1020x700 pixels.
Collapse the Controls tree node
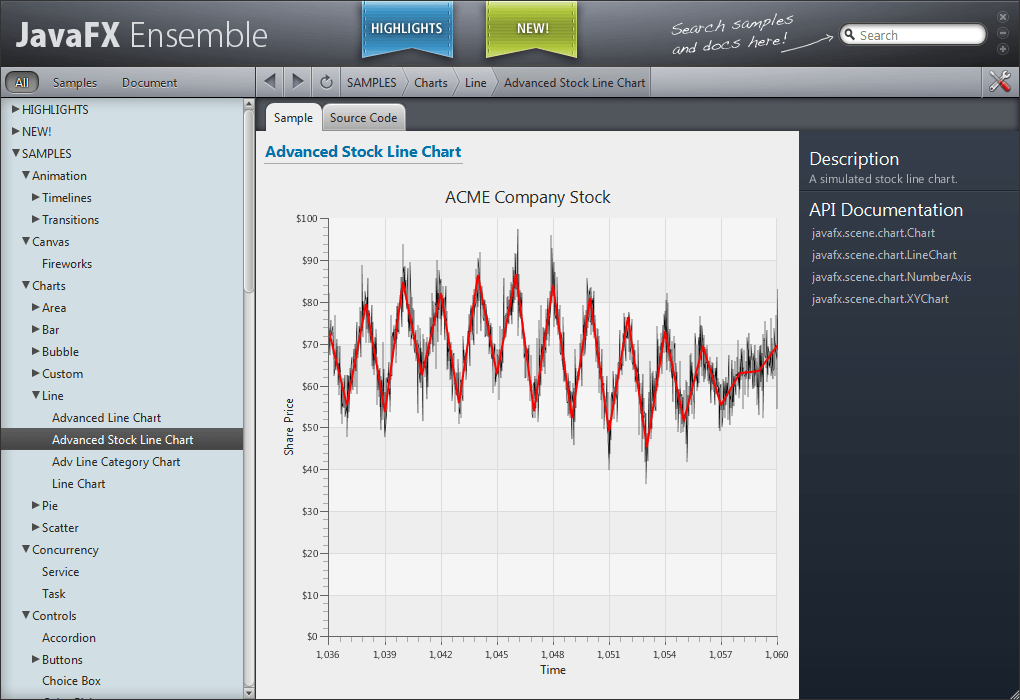click(x=26, y=615)
